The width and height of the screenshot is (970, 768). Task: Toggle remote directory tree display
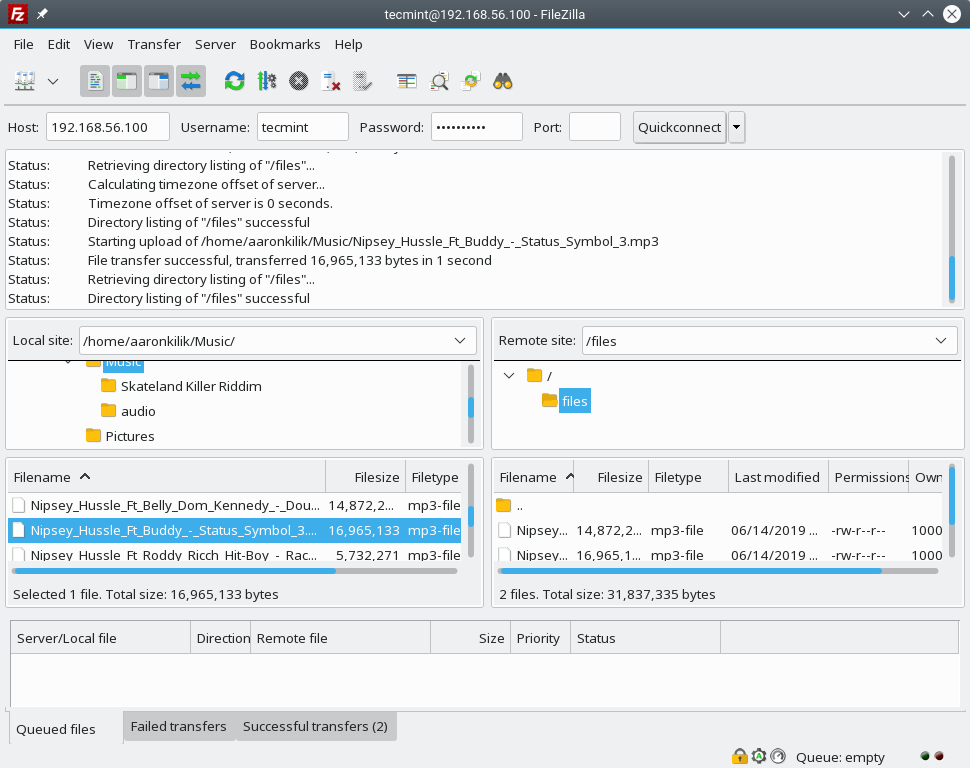click(x=158, y=81)
